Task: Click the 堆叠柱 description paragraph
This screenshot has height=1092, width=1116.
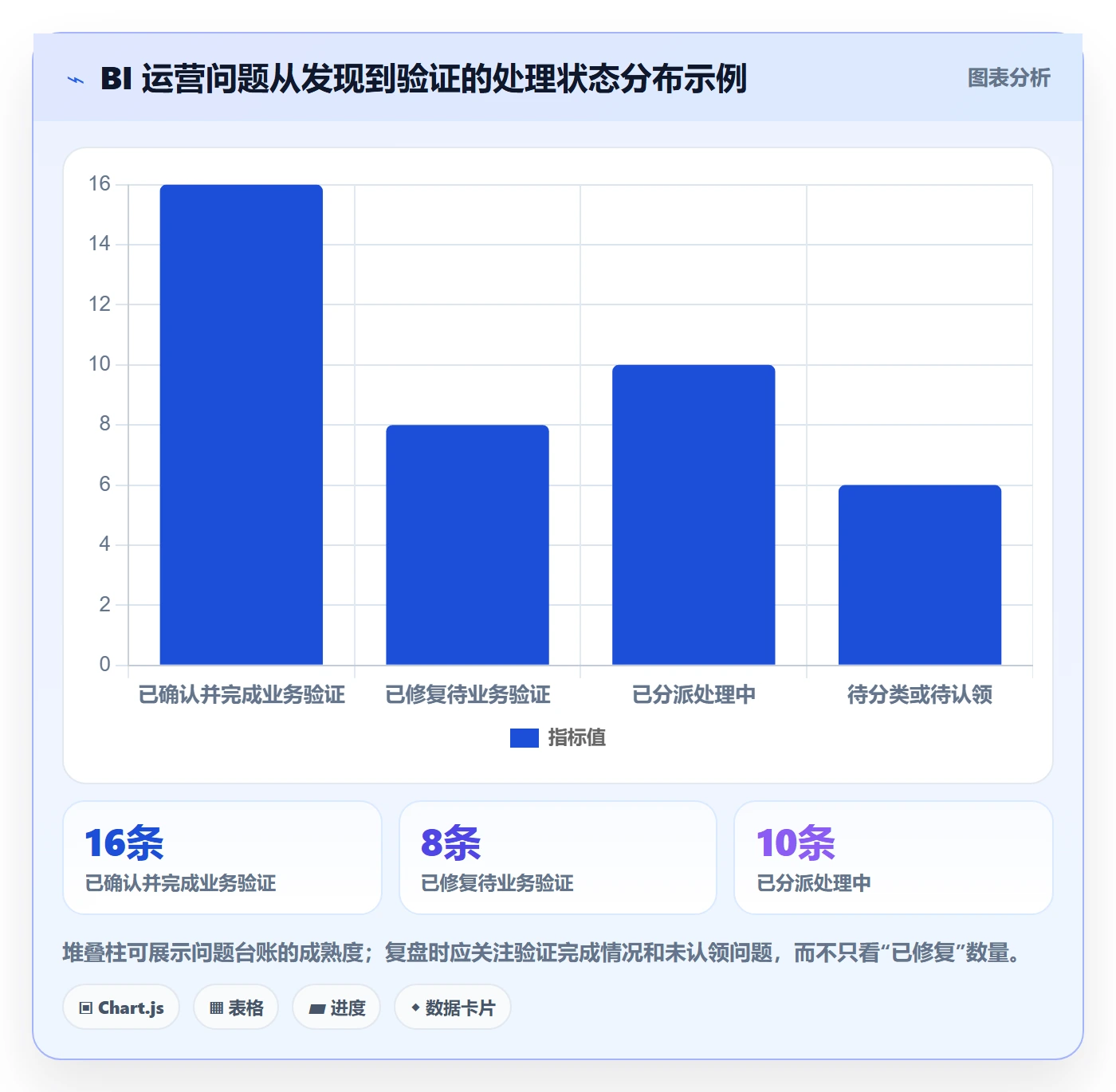Action: tap(543, 953)
